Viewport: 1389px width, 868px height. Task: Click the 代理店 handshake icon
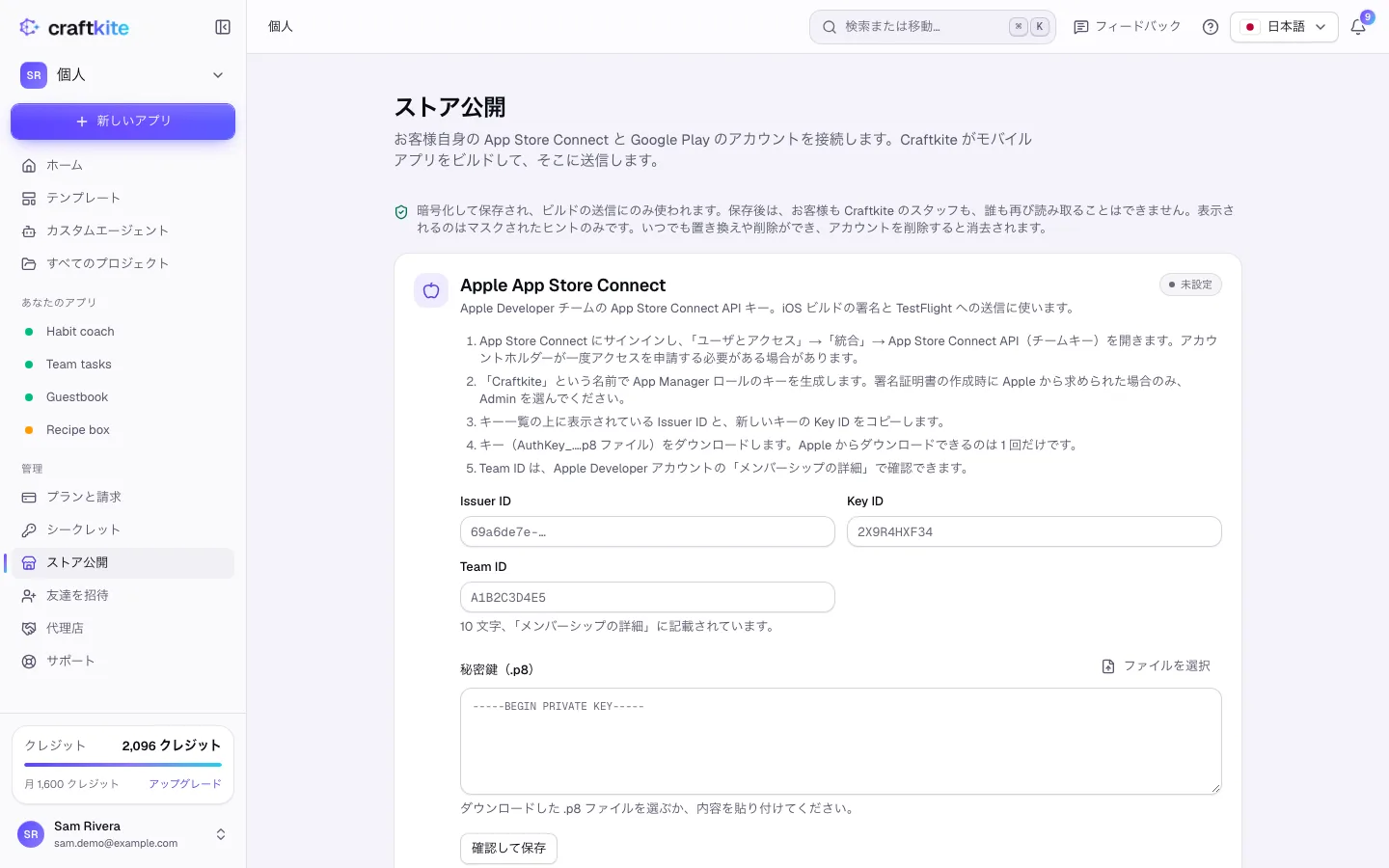29,628
